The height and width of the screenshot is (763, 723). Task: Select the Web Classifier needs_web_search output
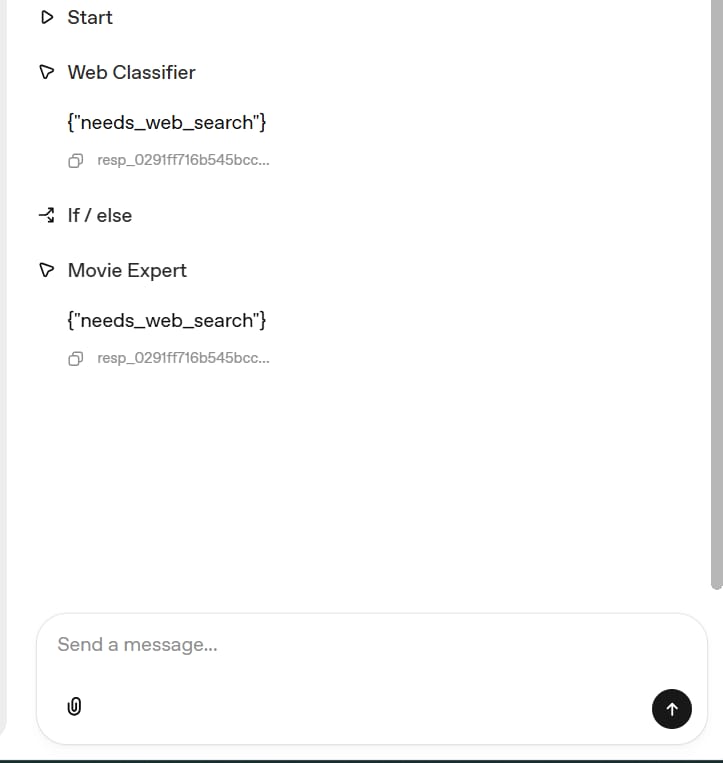click(x=167, y=123)
